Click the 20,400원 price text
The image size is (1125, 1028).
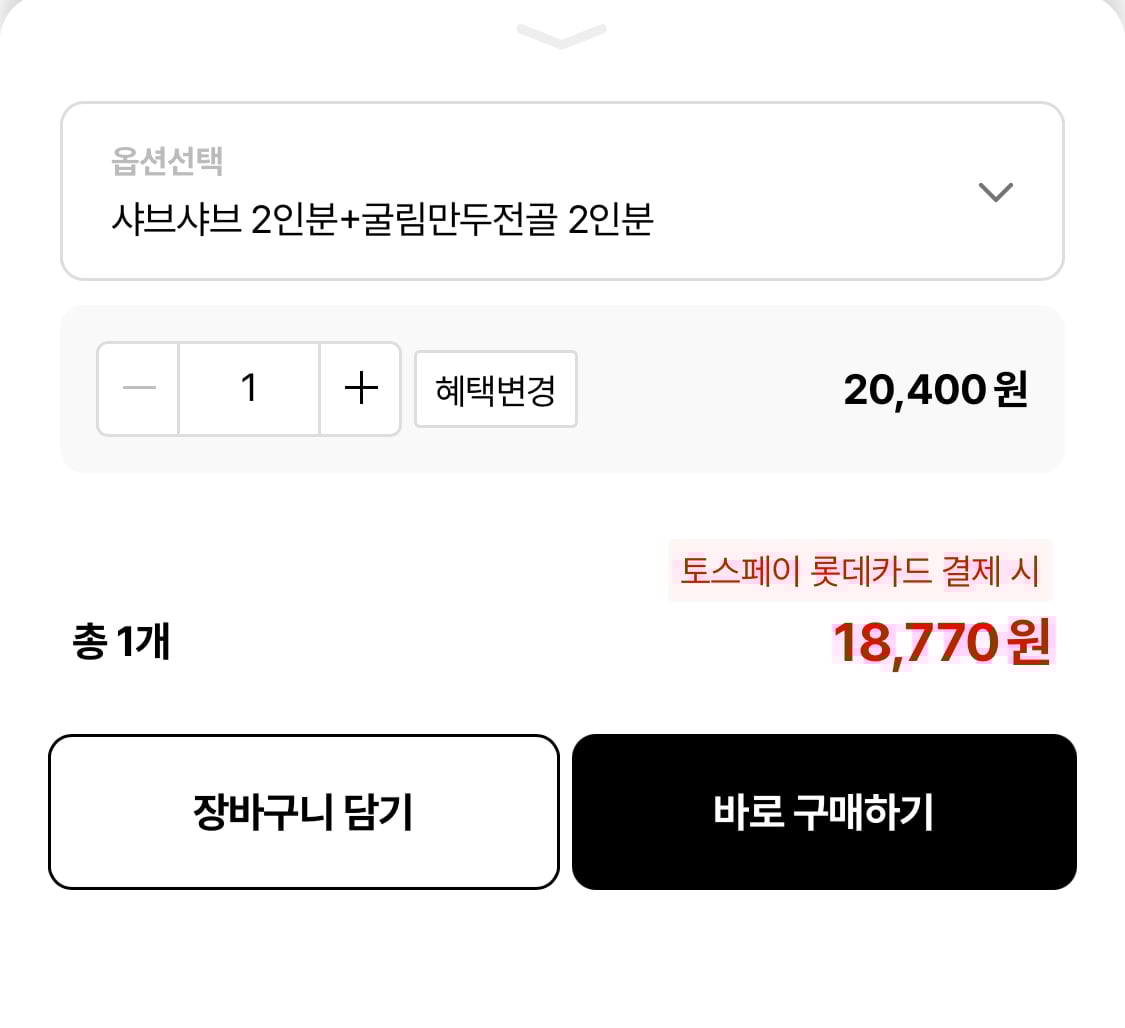coord(934,390)
